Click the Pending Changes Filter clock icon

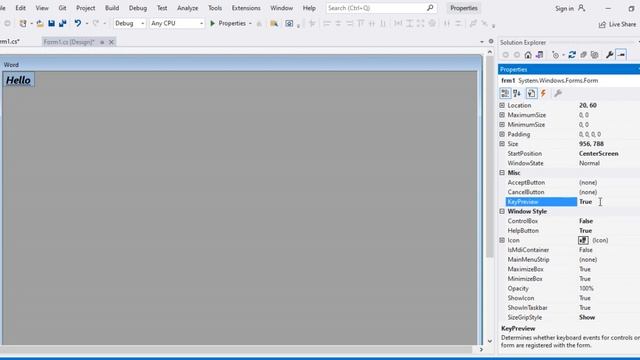point(555,55)
